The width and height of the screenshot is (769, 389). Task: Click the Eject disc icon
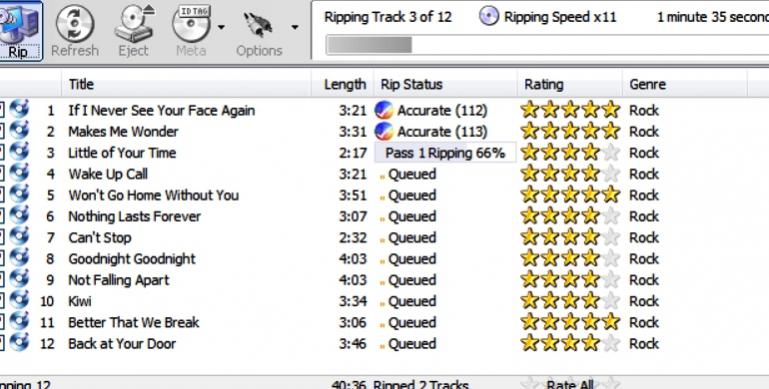134,23
